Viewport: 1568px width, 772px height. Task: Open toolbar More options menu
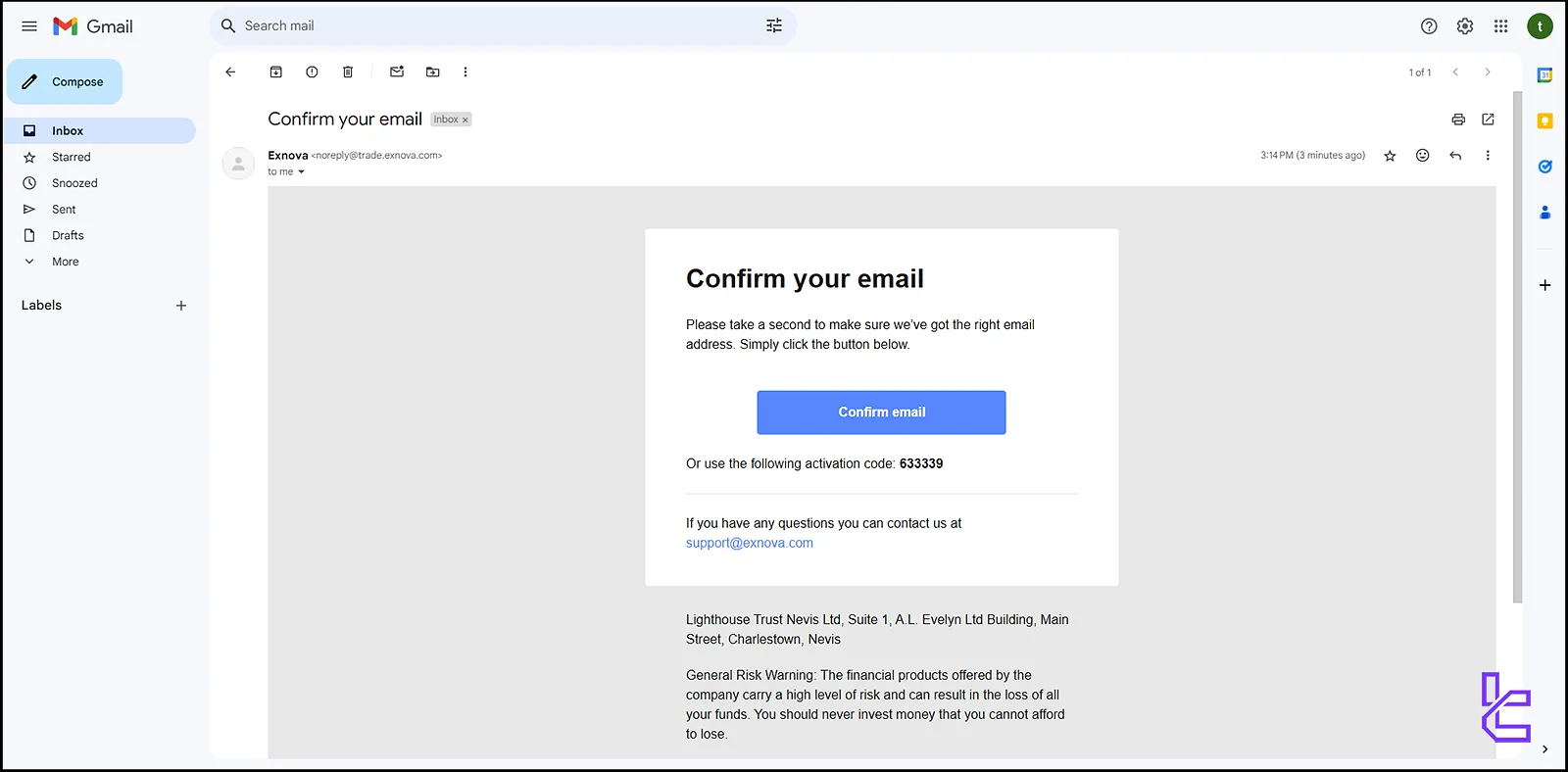465,72
